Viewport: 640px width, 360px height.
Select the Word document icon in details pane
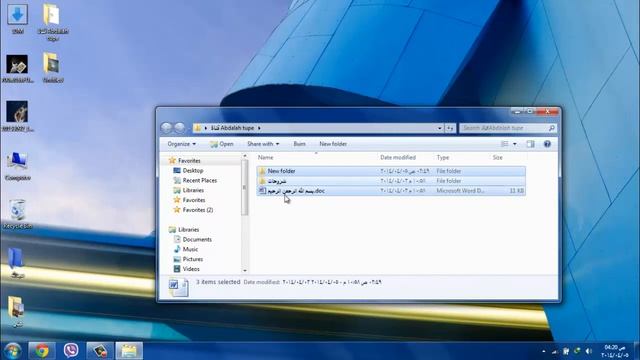pyautogui.click(x=178, y=287)
